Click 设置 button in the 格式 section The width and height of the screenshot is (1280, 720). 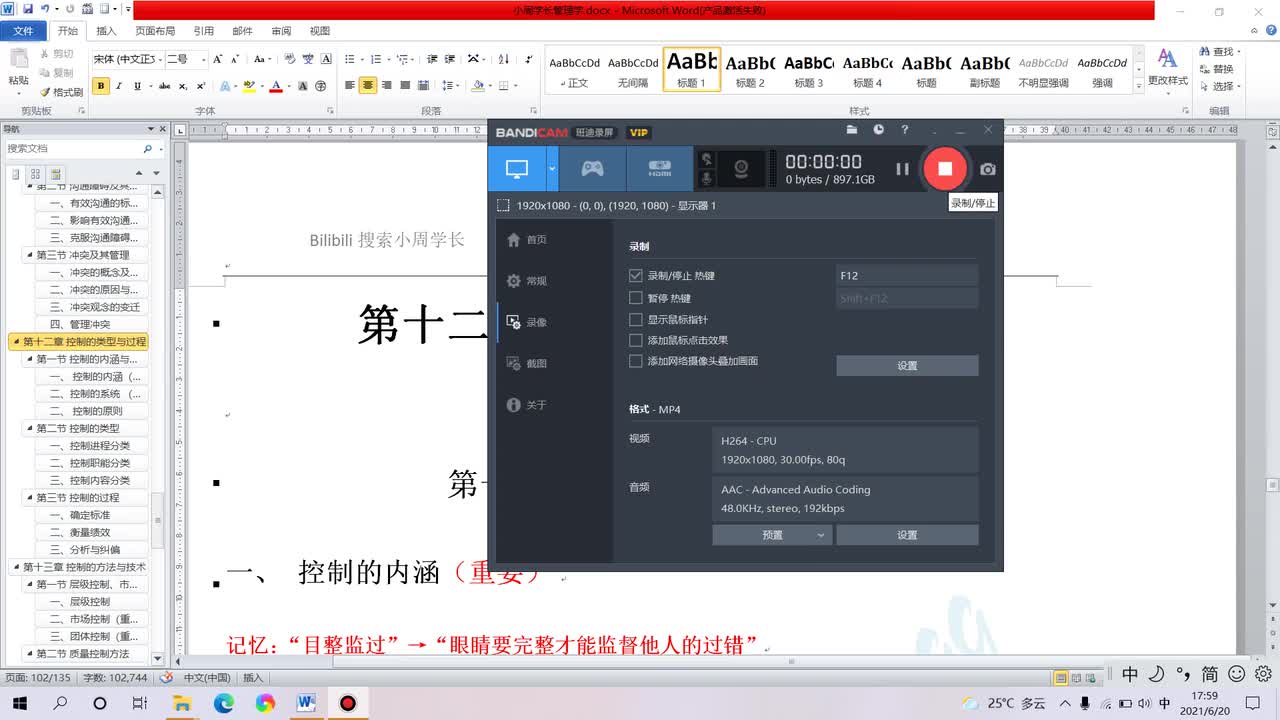pyautogui.click(x=907, y=535)
